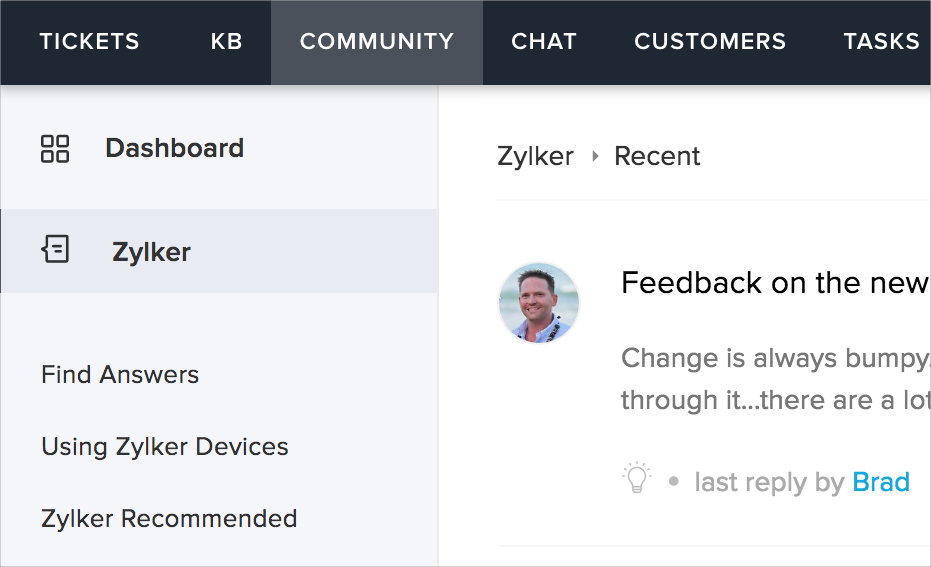Click Recent in the breadcrumb

pyautogui.click(x=657, y=157)
